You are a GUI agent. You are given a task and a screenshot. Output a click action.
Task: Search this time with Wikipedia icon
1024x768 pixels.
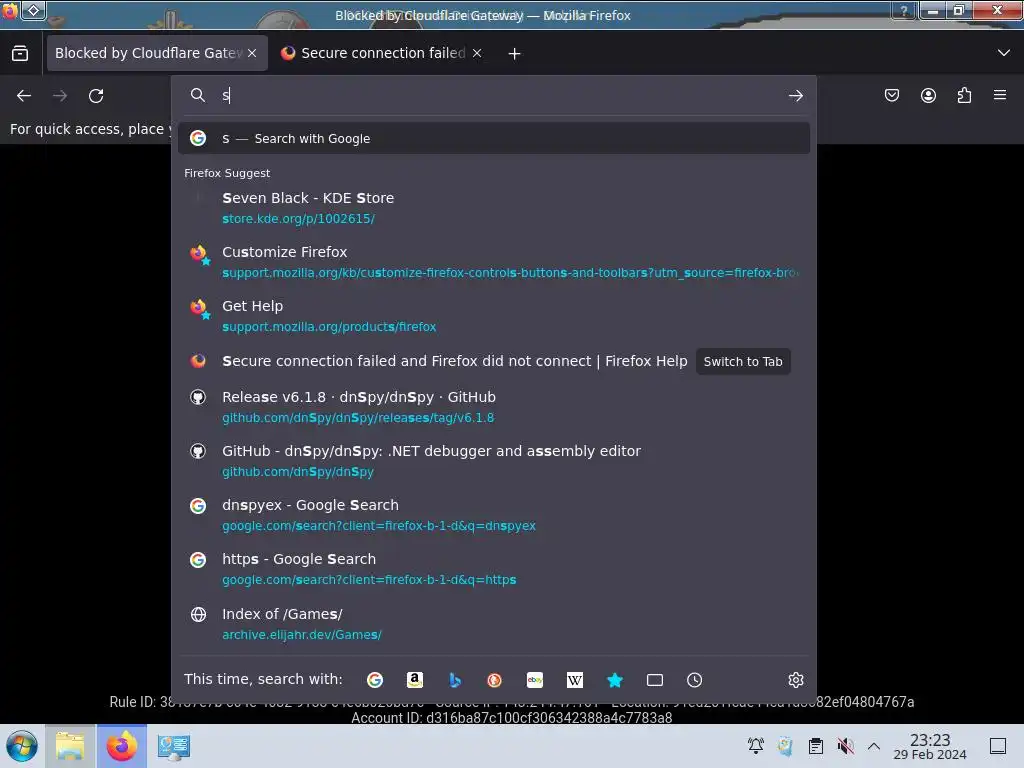[575, 680]
